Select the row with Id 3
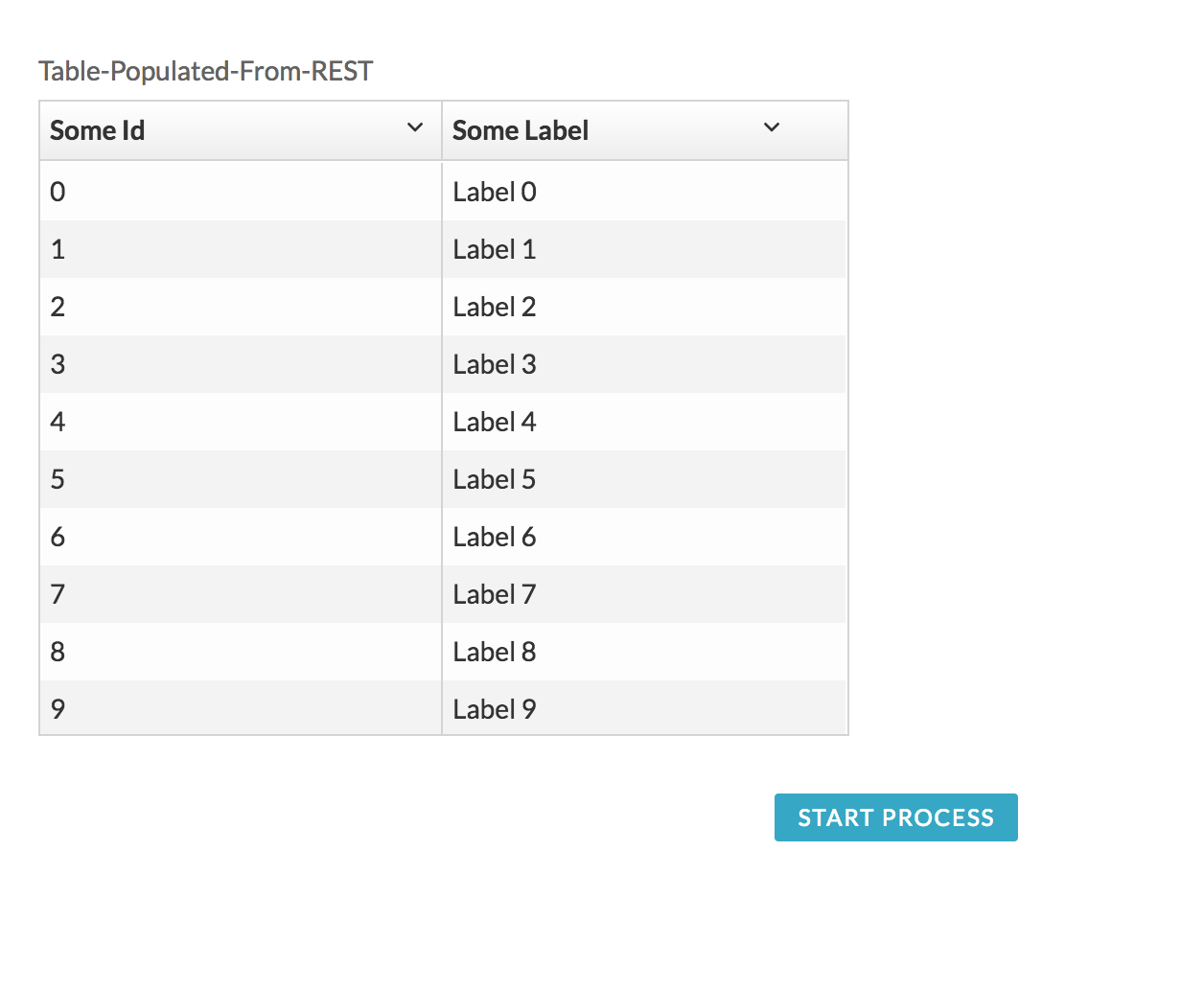This screenshot has width=1204, height=989. [x=443, y=364]
